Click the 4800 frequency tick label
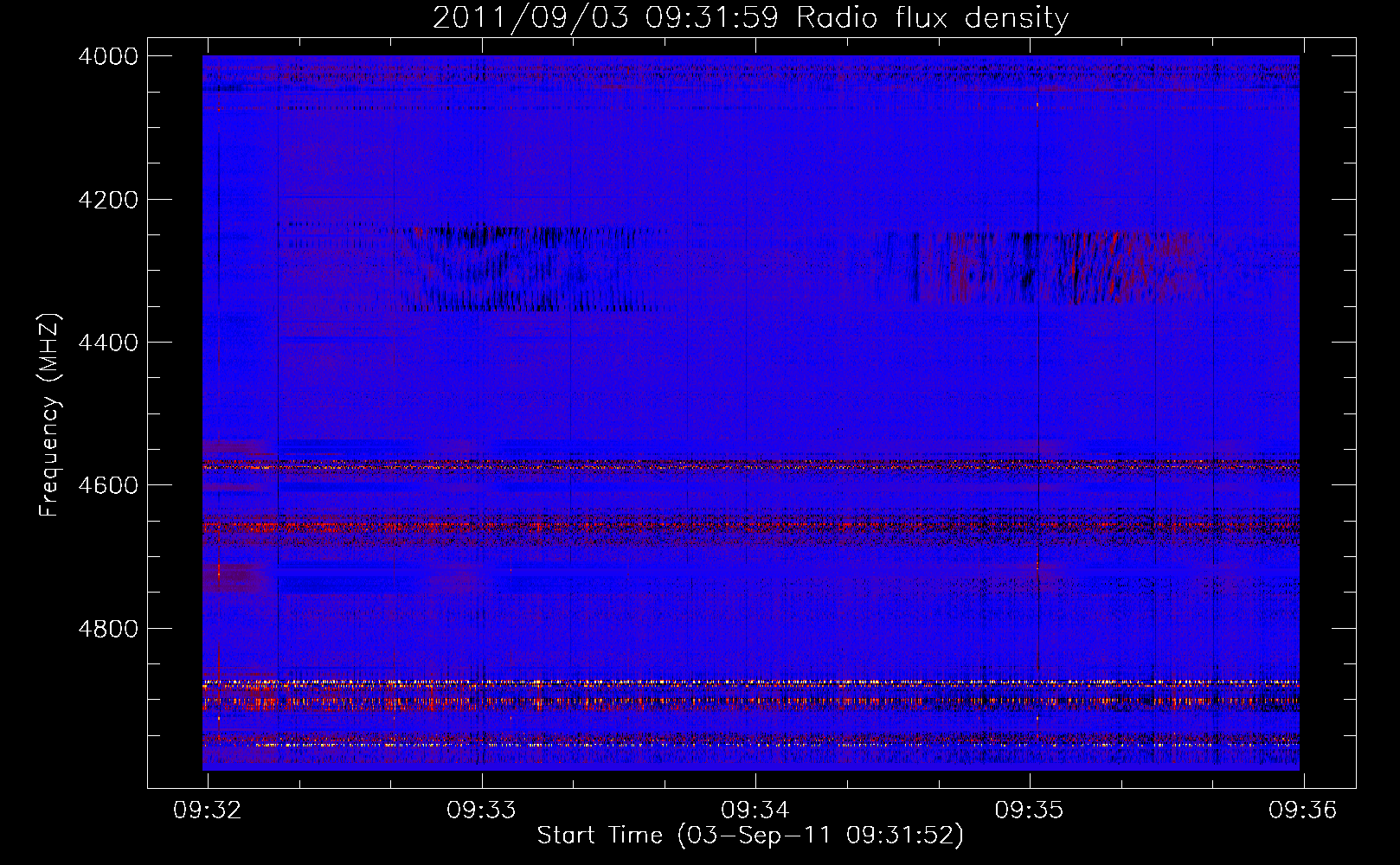This screenshot has width=1400, height=865. coord(108,629)
